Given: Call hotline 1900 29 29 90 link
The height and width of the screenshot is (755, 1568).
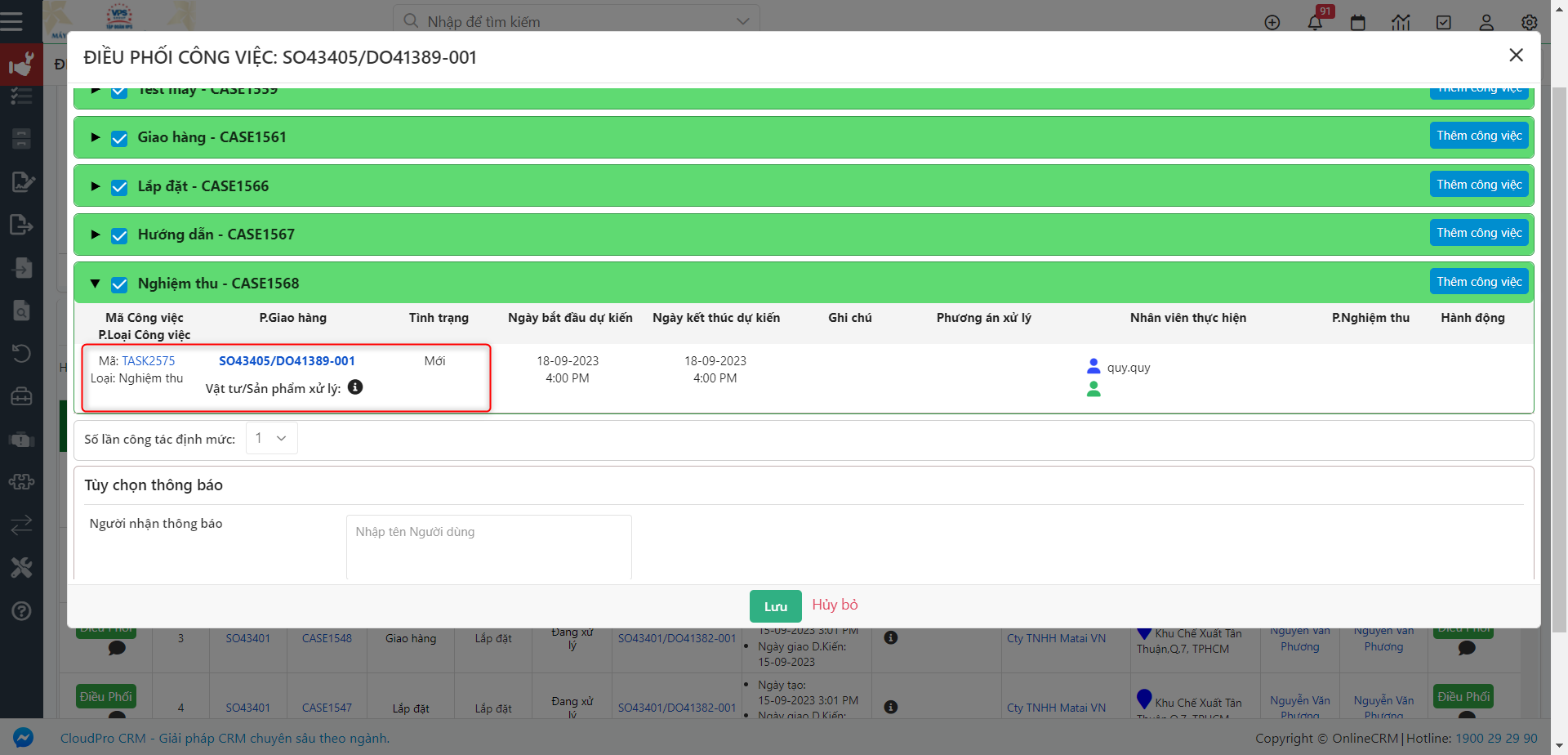Looking at the screenshot, I should (1496, 738).
